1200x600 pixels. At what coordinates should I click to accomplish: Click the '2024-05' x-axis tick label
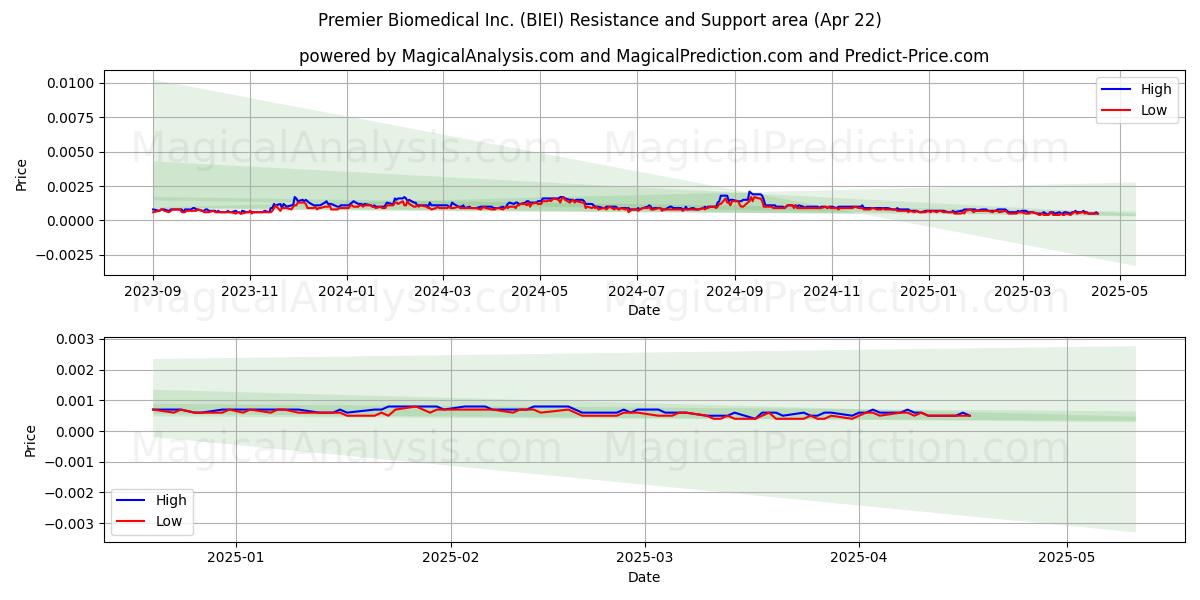click(x=540, y=290)
